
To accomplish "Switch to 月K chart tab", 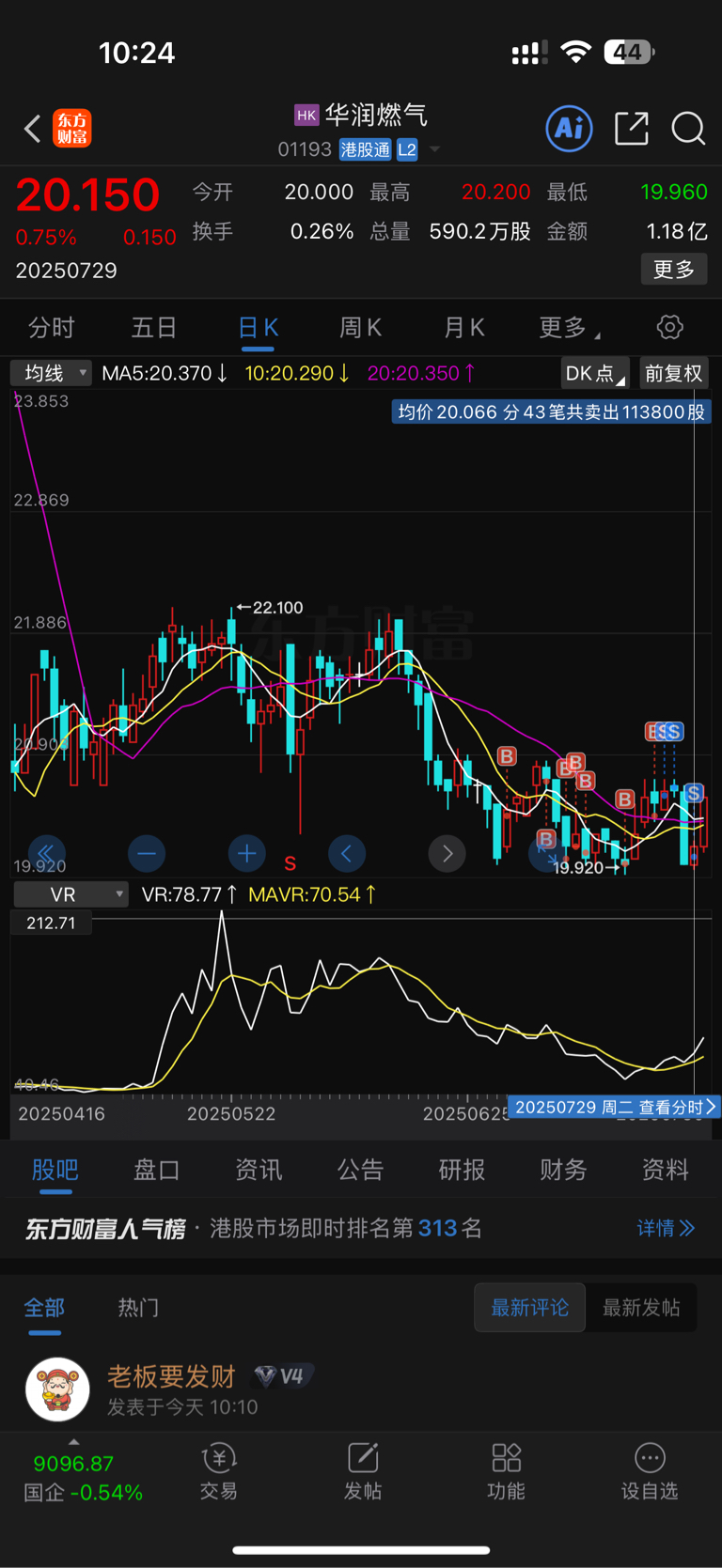I will (463, 327).
